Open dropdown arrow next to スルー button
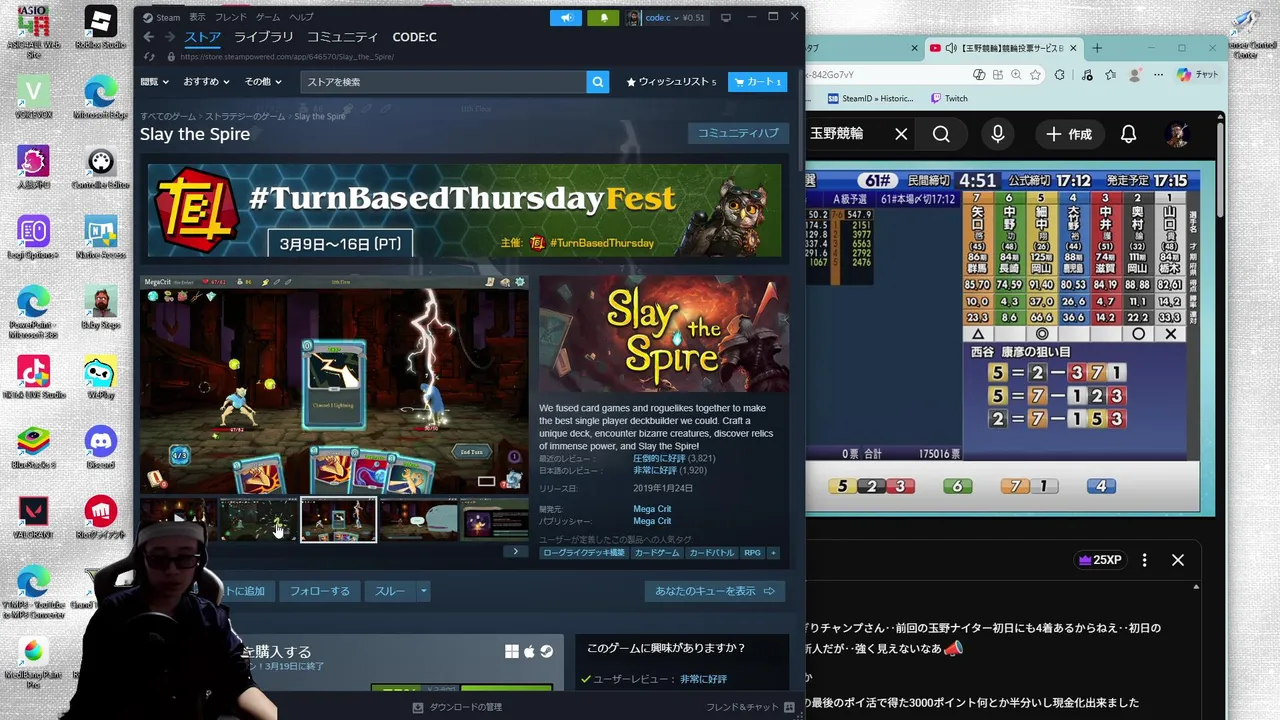This screenshot has height=720, width=1280. (x=424, y=591)
